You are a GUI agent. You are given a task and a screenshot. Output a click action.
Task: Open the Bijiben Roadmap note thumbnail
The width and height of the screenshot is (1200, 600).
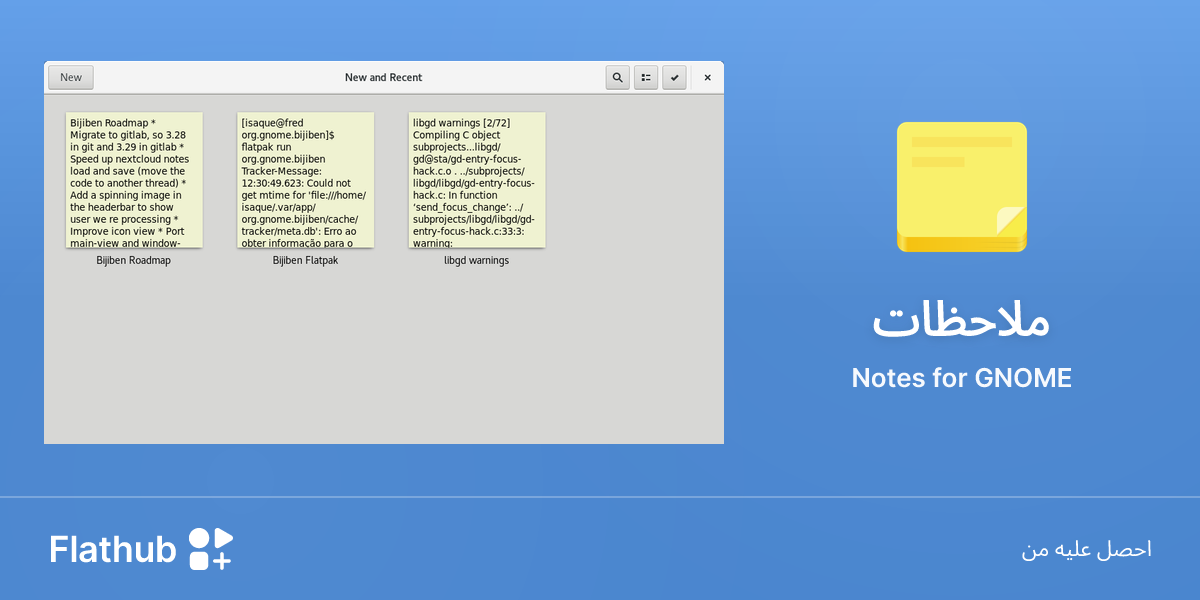(x=134, y=180)
